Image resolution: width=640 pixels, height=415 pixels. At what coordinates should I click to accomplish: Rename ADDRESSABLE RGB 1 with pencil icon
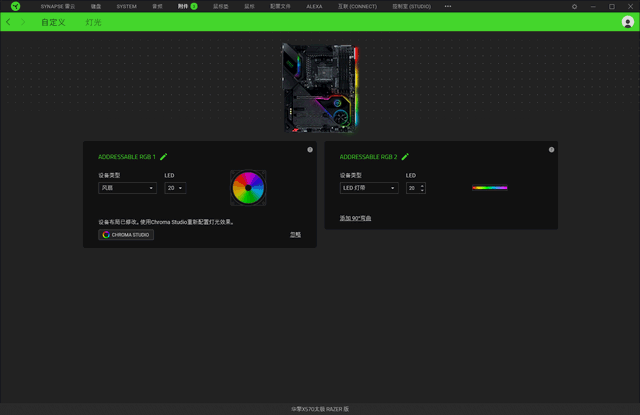pos(164,157)
